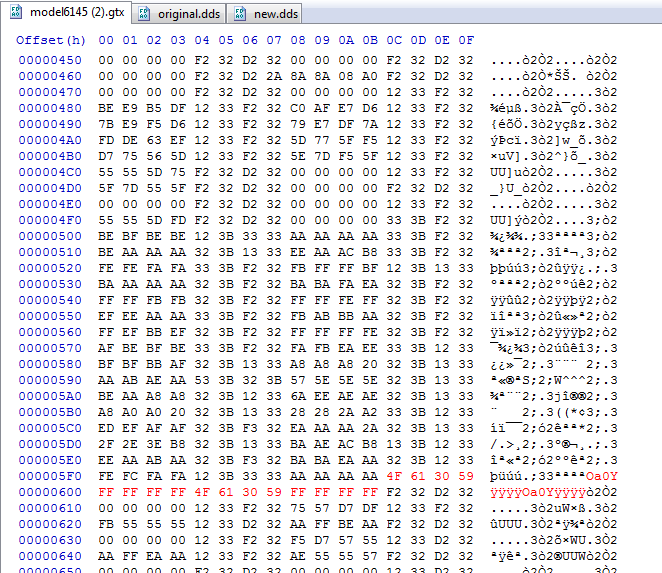Select offset row 00000450
Viewport: 662px width, 573px height.
tap(50, 60)
